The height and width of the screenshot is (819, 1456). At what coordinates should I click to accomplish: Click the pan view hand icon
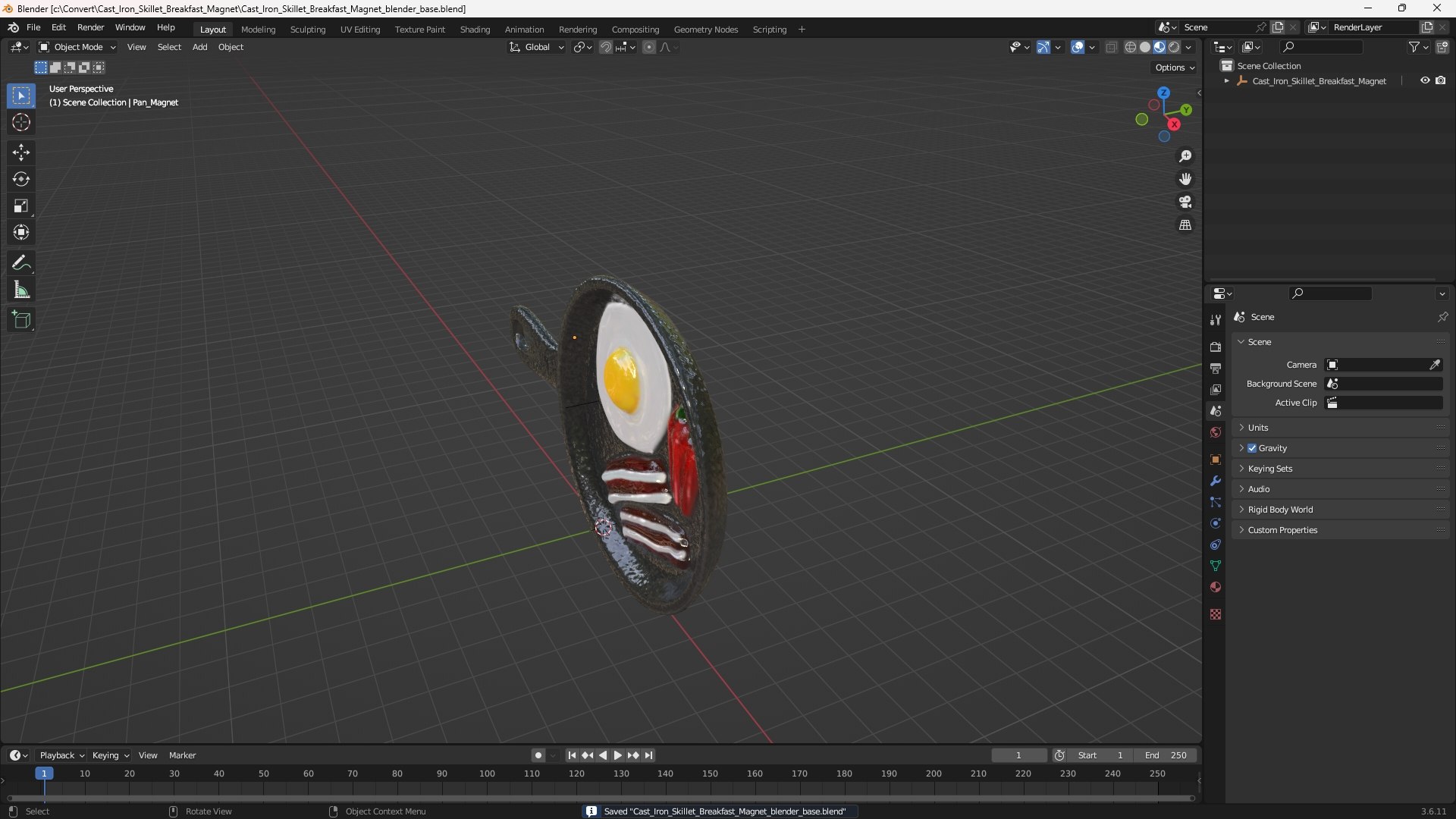[1185, 179]
